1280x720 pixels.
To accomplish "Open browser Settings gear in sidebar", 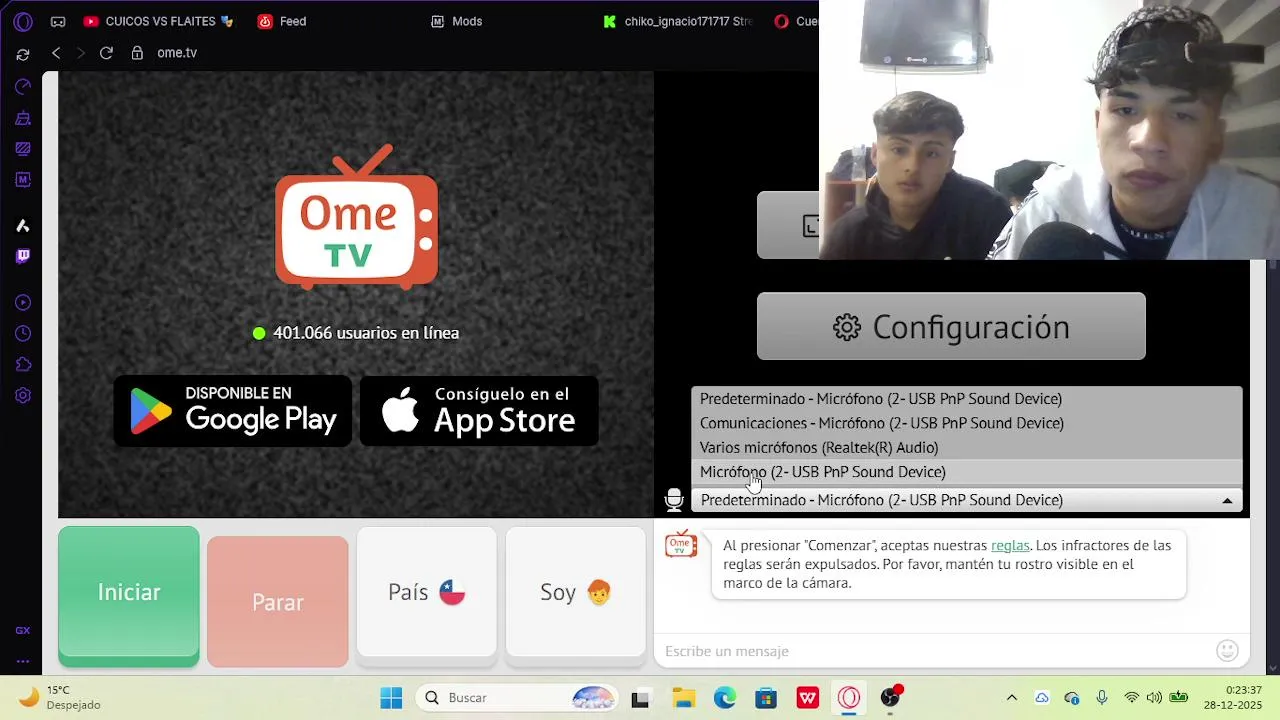I will 23,395.
